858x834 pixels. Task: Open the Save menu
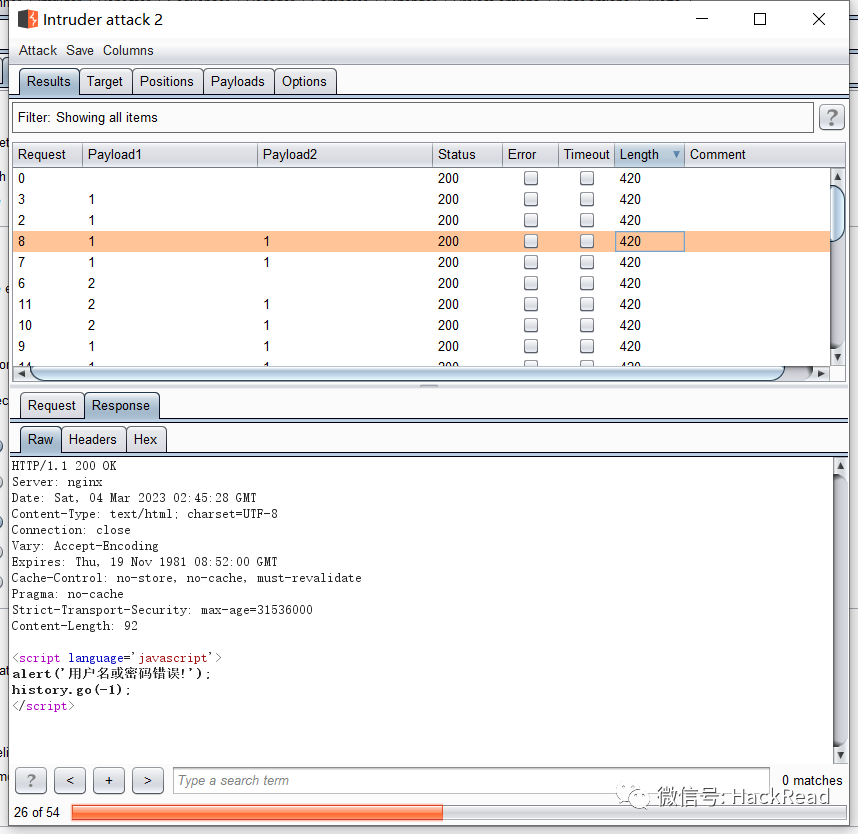pos(80,50)
